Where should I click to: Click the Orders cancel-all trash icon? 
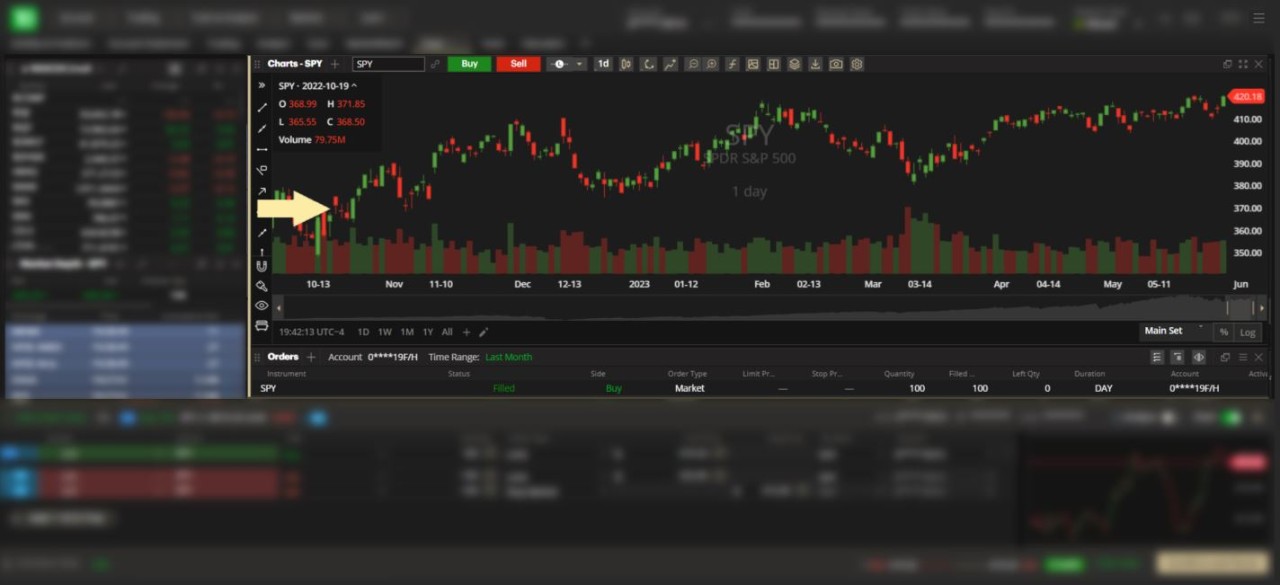[x=1177, y=357]
